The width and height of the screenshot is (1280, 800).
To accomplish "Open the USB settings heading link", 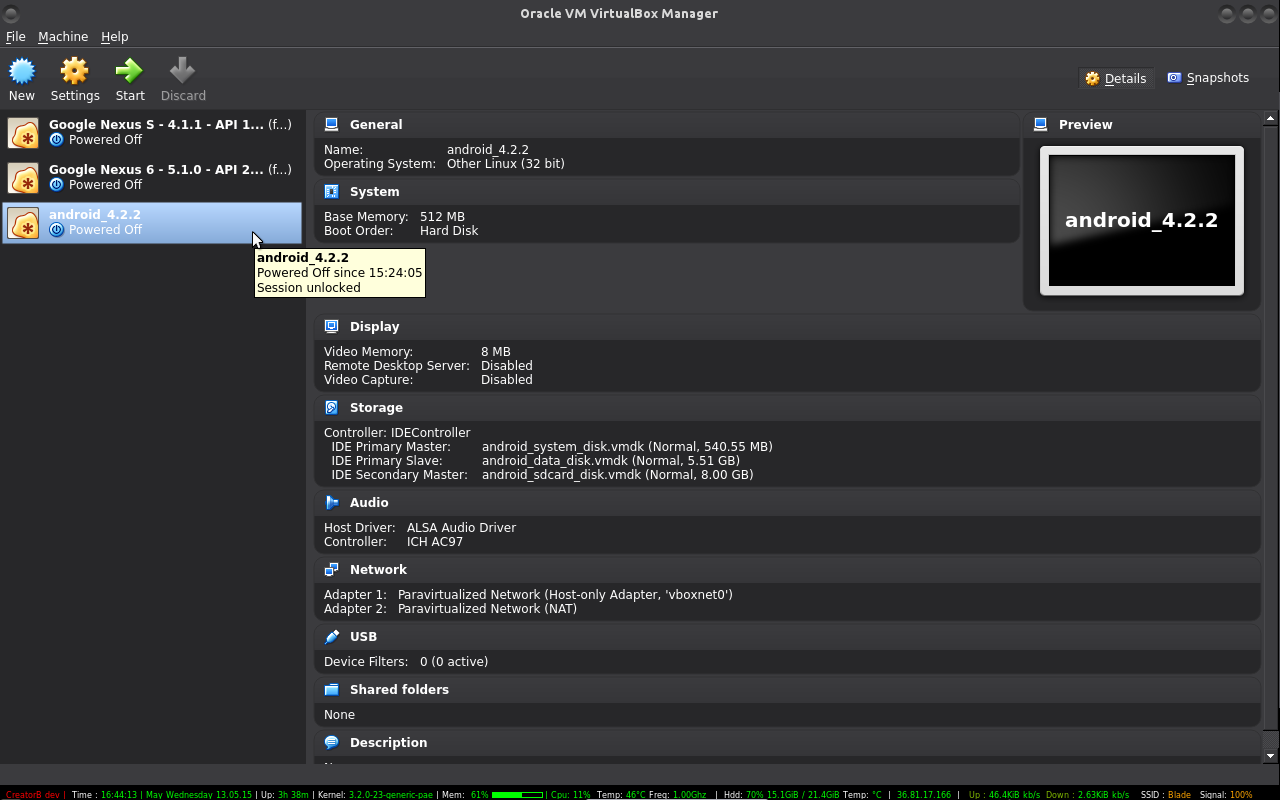I will point(363,637).
